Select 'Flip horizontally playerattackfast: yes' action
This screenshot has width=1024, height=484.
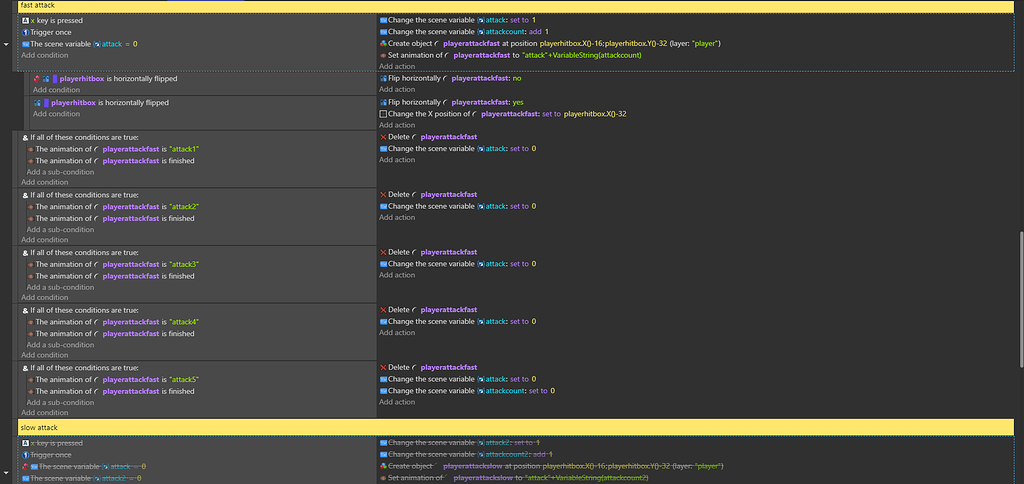point(451,103)
